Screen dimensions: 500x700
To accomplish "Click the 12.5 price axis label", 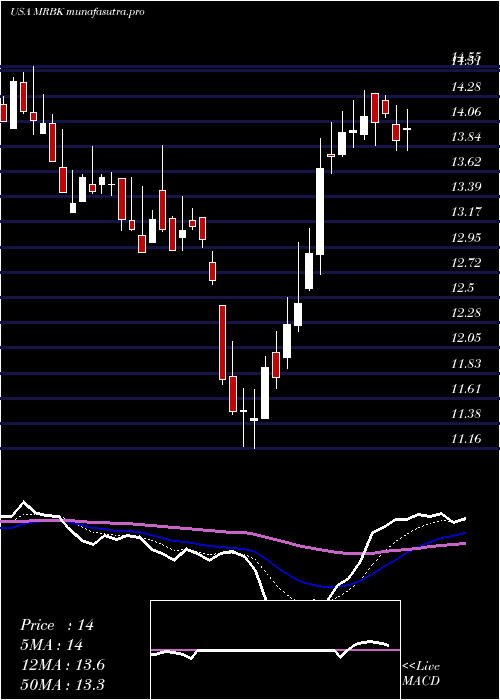I will tap(462, 288).
